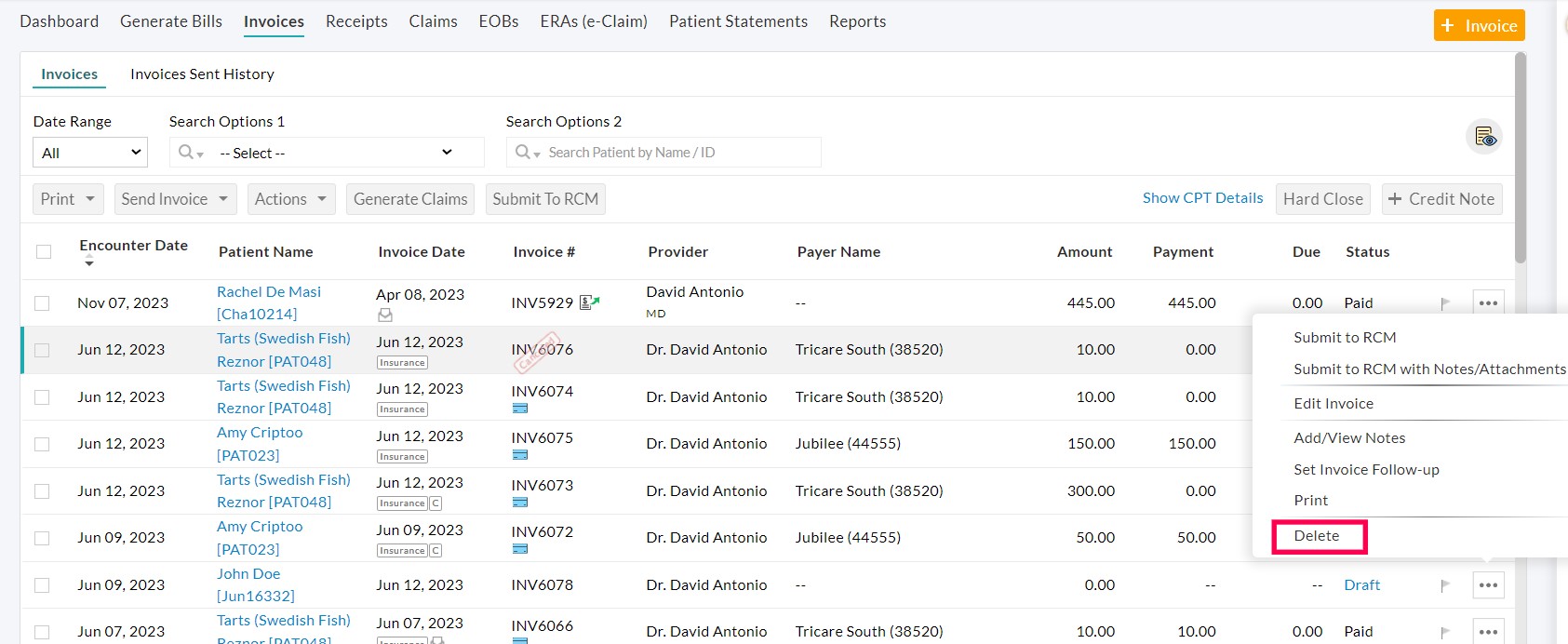Screen dimensions: 1568x644
Task: Select the checkbox for Rachel De Masi's invoice
Action: coord(42,303)
